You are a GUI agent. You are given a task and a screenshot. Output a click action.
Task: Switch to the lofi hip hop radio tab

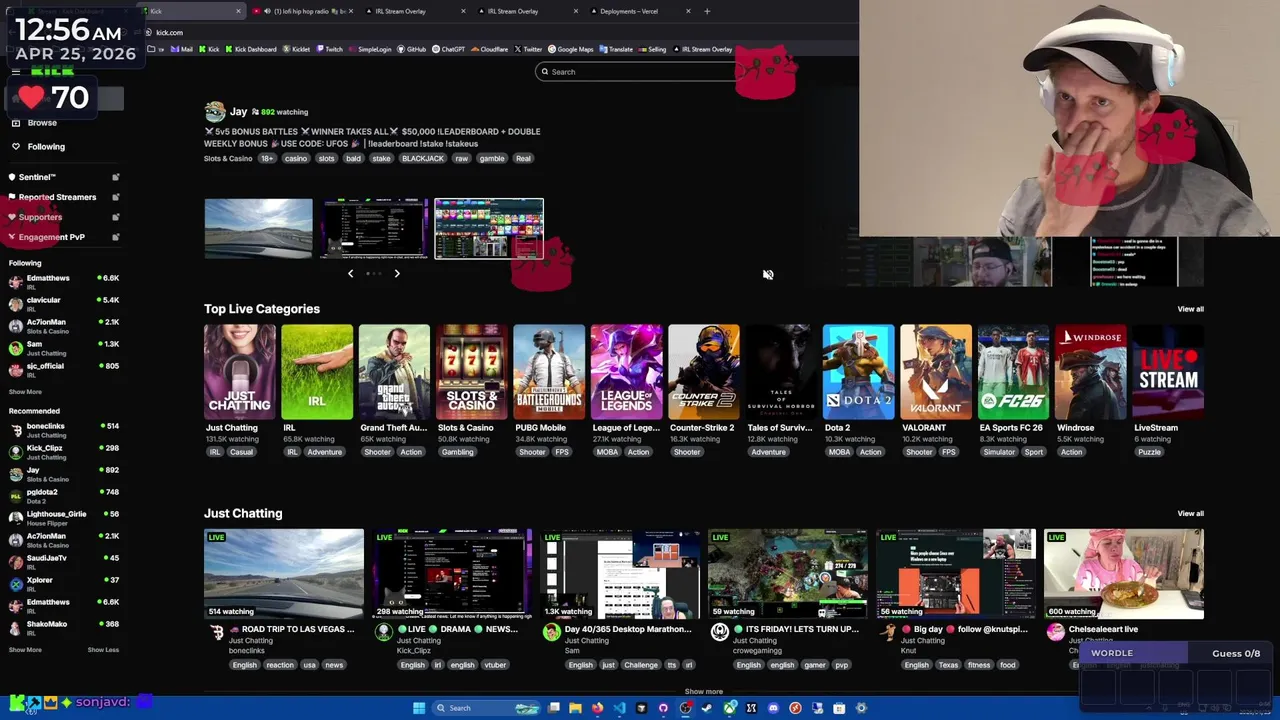[x=302, y=11]
